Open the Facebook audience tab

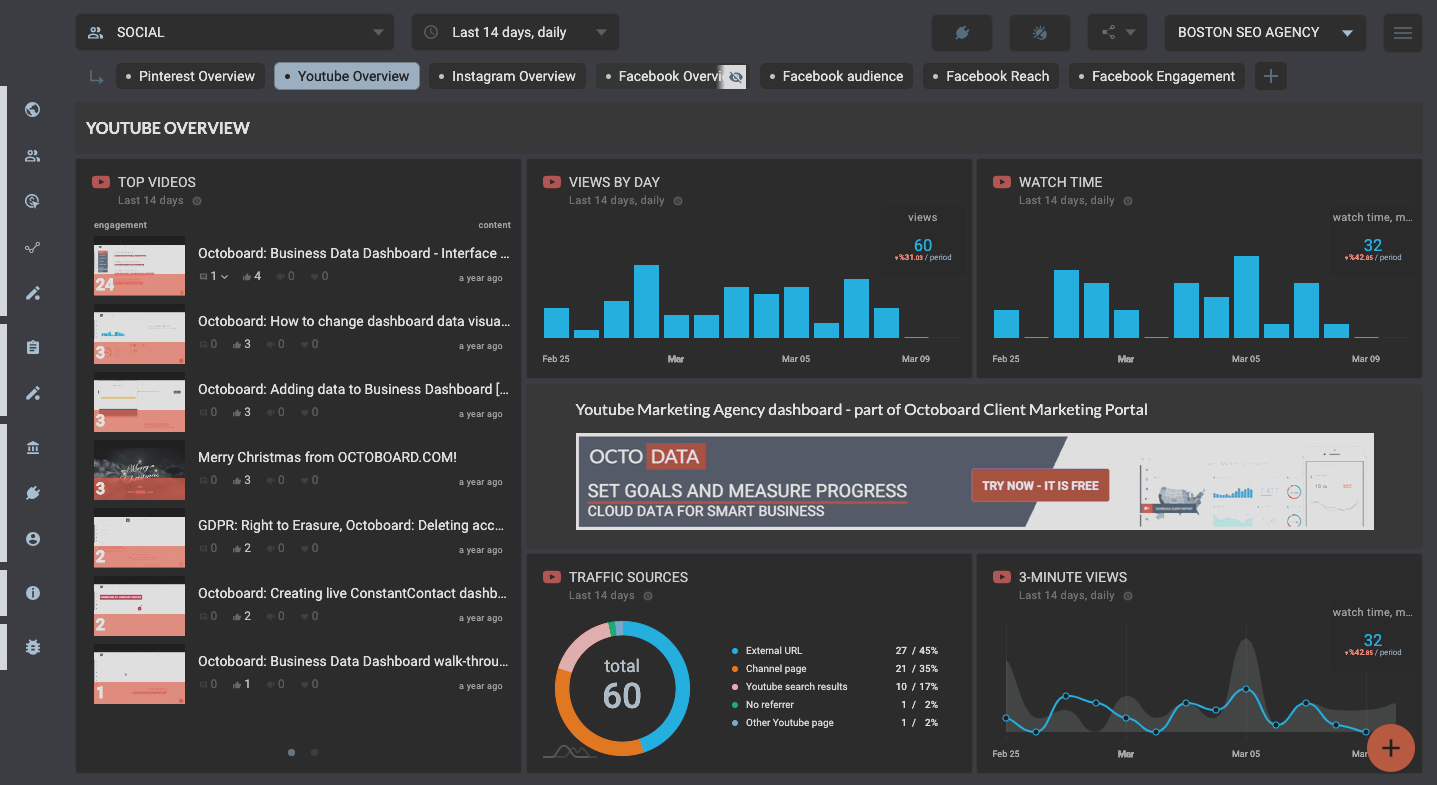click(836, 76)
